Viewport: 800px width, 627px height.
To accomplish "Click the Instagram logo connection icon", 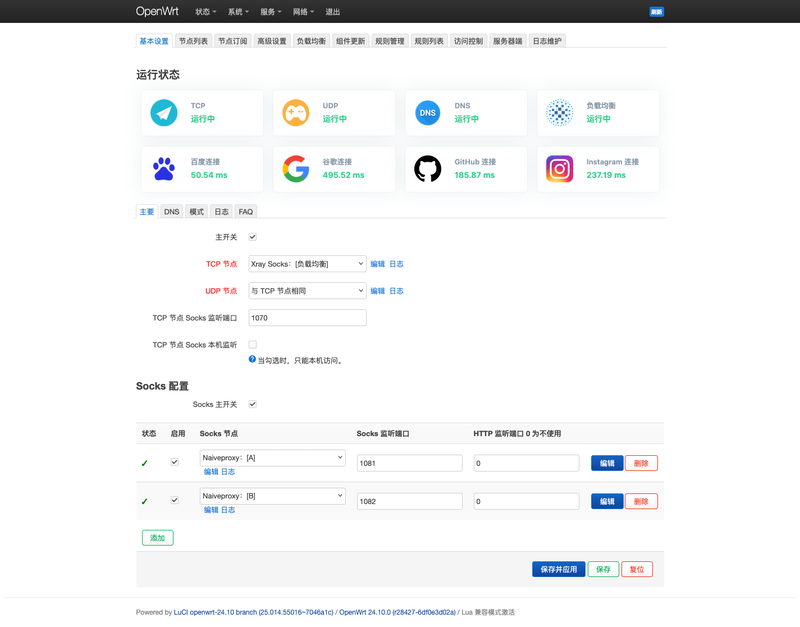I will tap(560, 169).
